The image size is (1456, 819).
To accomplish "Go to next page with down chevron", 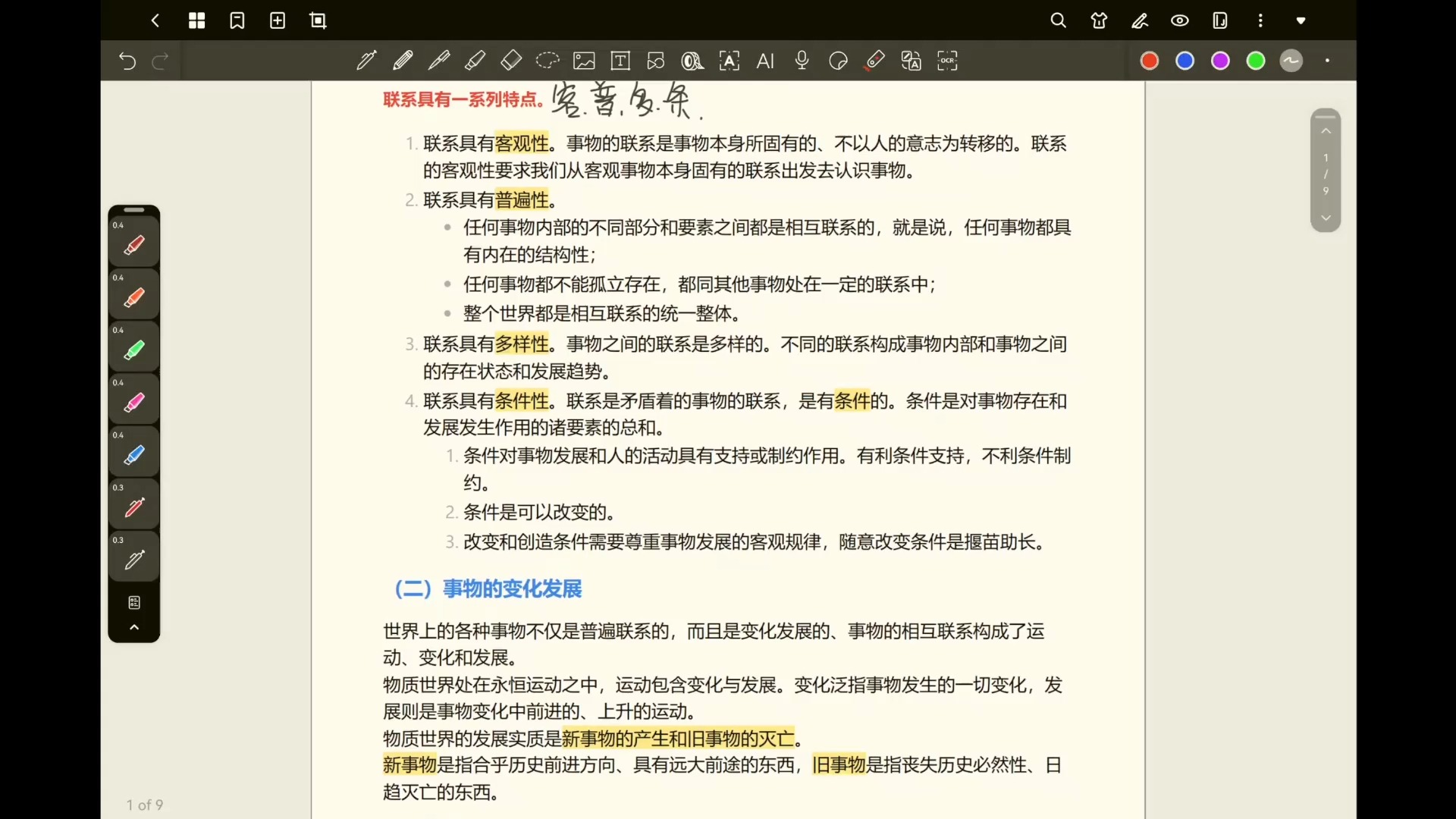I will (x=1326, y=218).
